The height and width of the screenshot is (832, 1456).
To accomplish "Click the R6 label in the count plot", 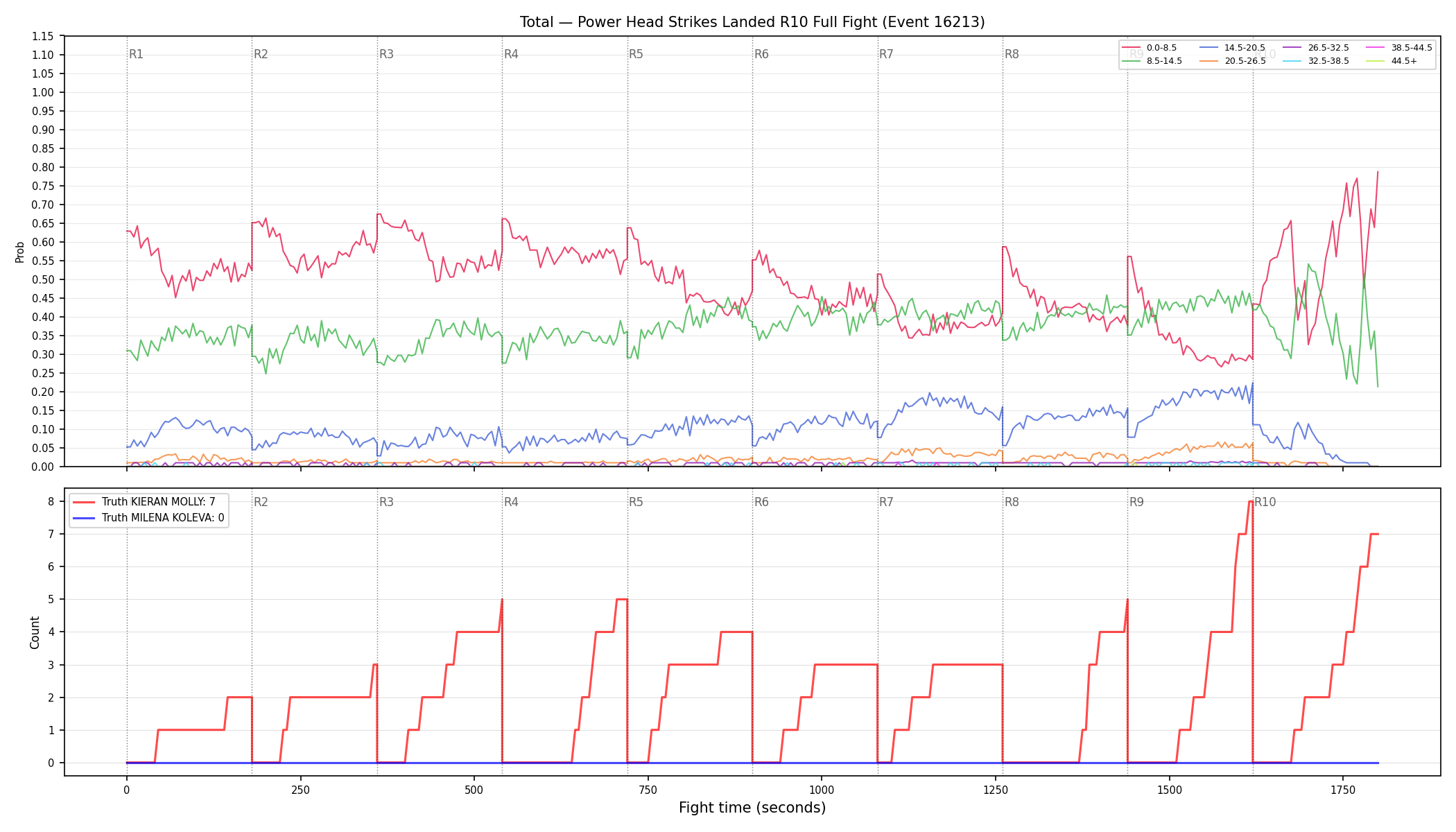I will (x=761, y=502).
